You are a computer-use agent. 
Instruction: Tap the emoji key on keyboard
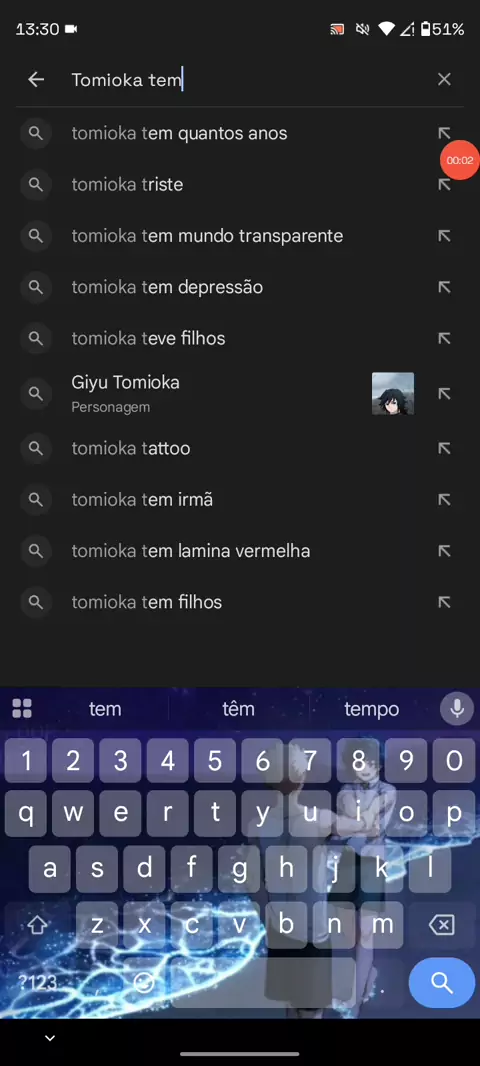coord(143,982)
